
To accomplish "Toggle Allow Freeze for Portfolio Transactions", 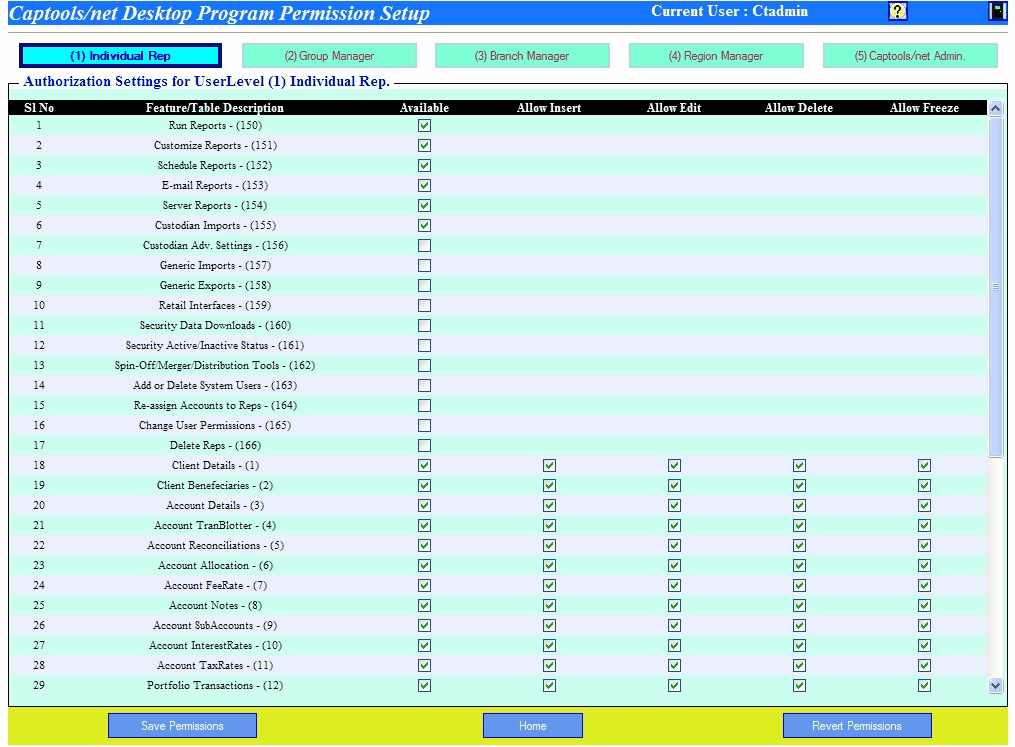I will click(x=924, y=686).
